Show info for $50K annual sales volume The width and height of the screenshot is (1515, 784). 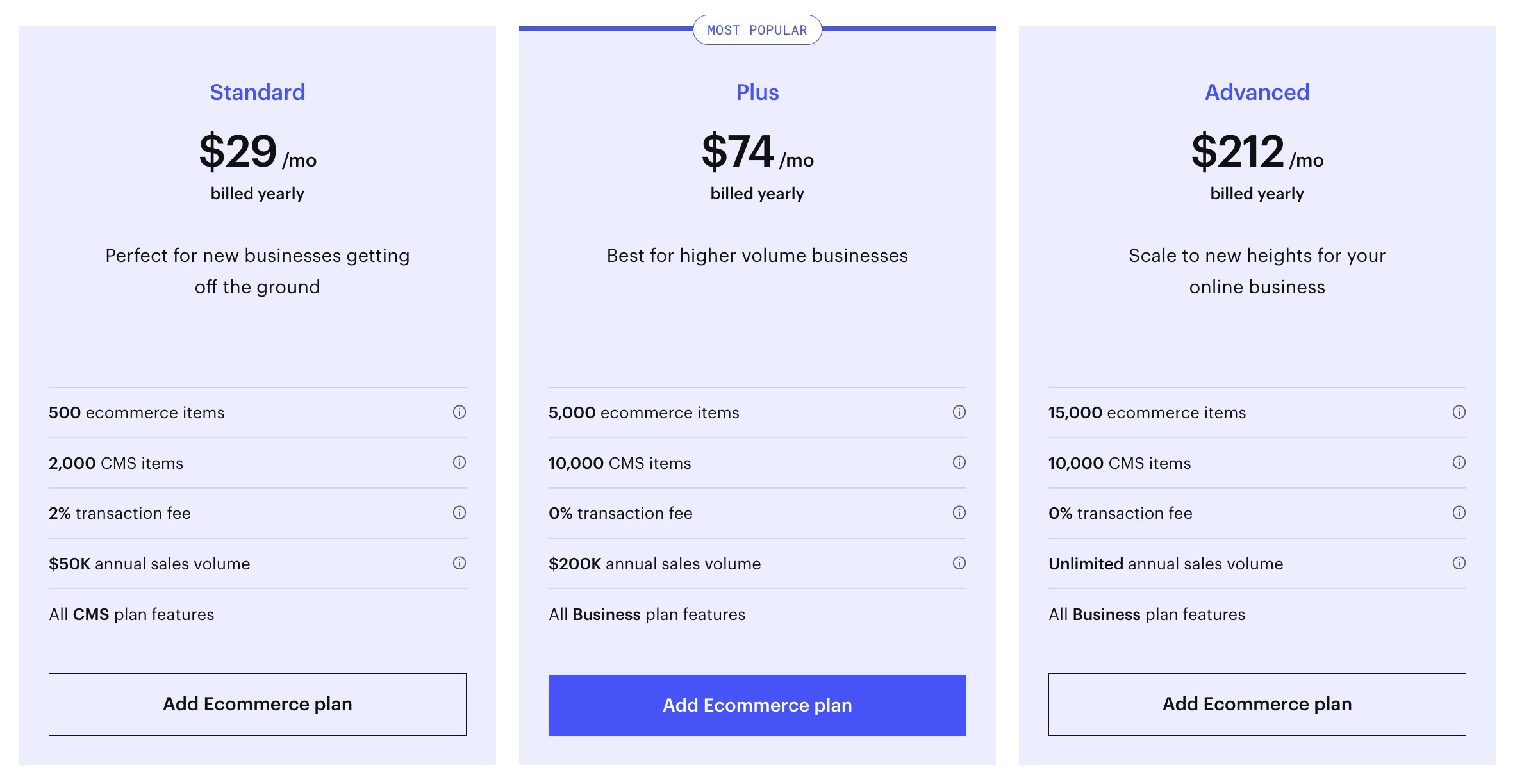[x=459, y=563]
